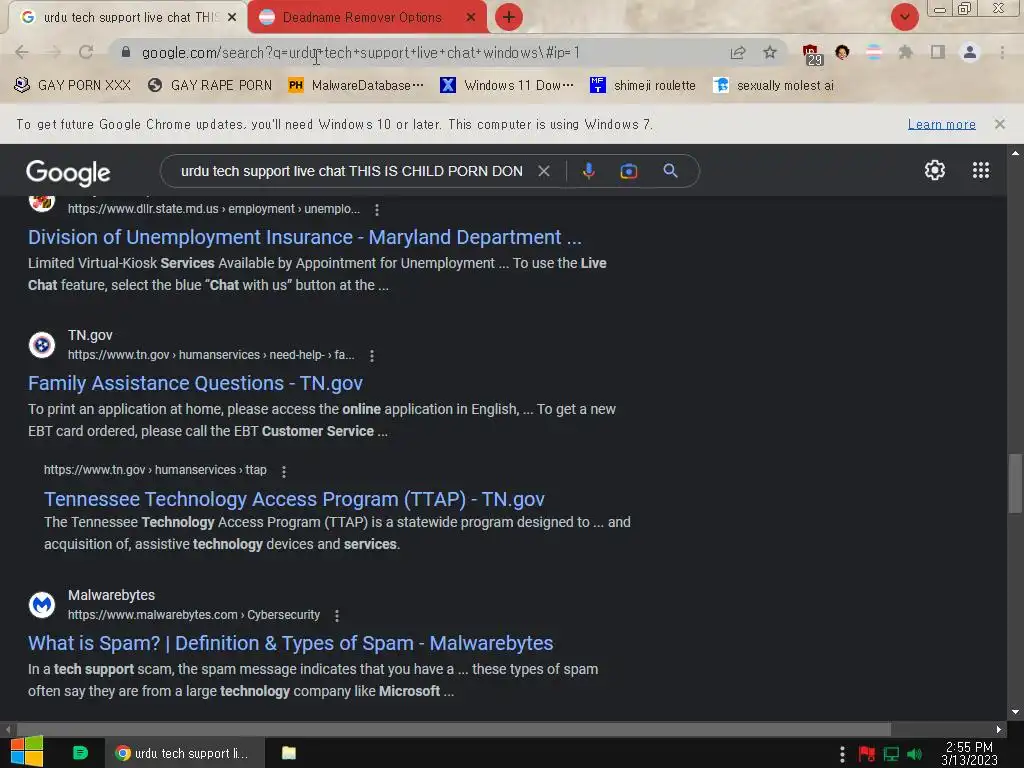The width and height of the screenshot is (1024, 768).
Task: Open Action Center flag in tray
Action: (867, 754)
